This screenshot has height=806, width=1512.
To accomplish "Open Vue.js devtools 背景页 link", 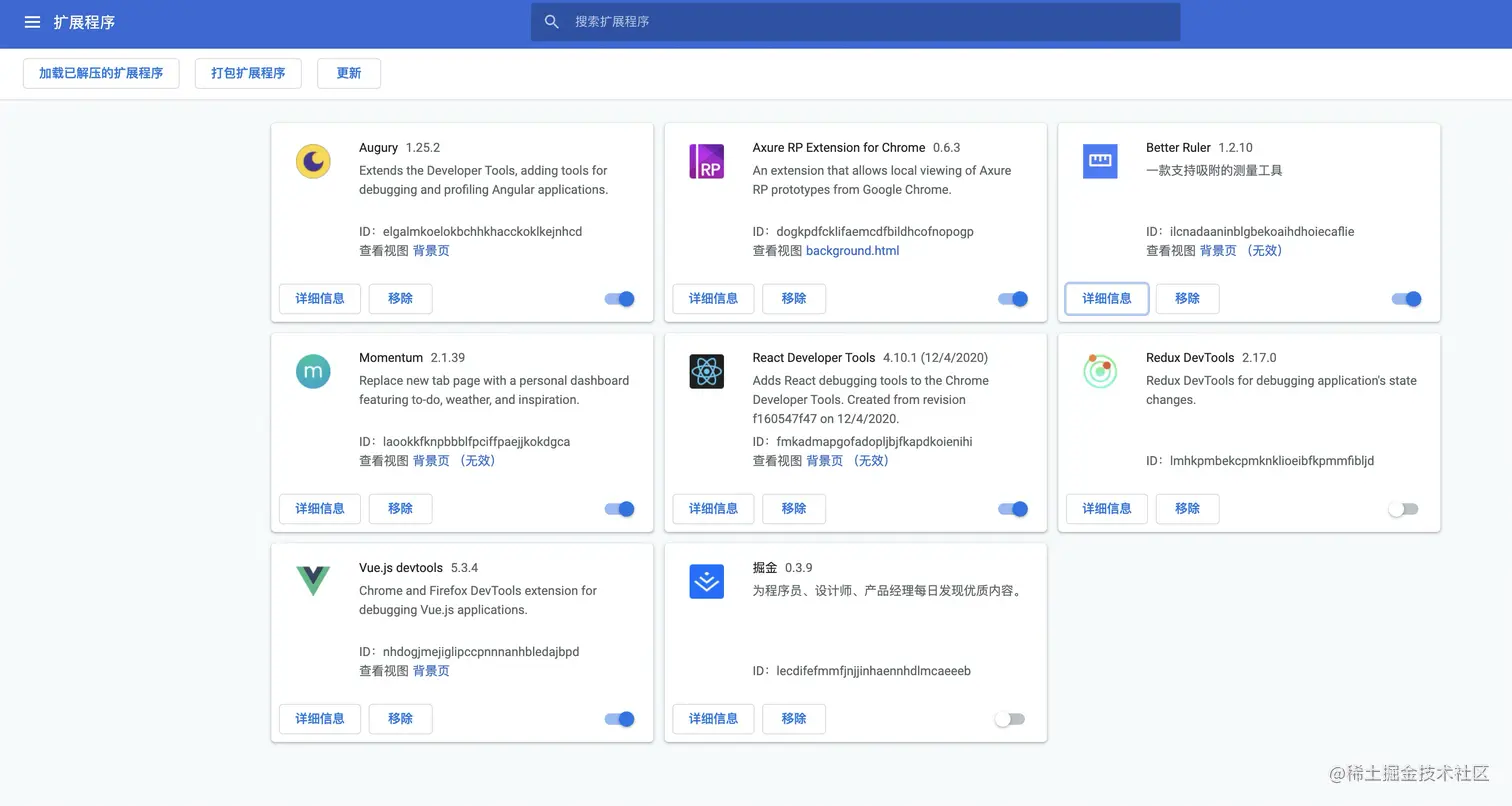I will coord(431,671).
